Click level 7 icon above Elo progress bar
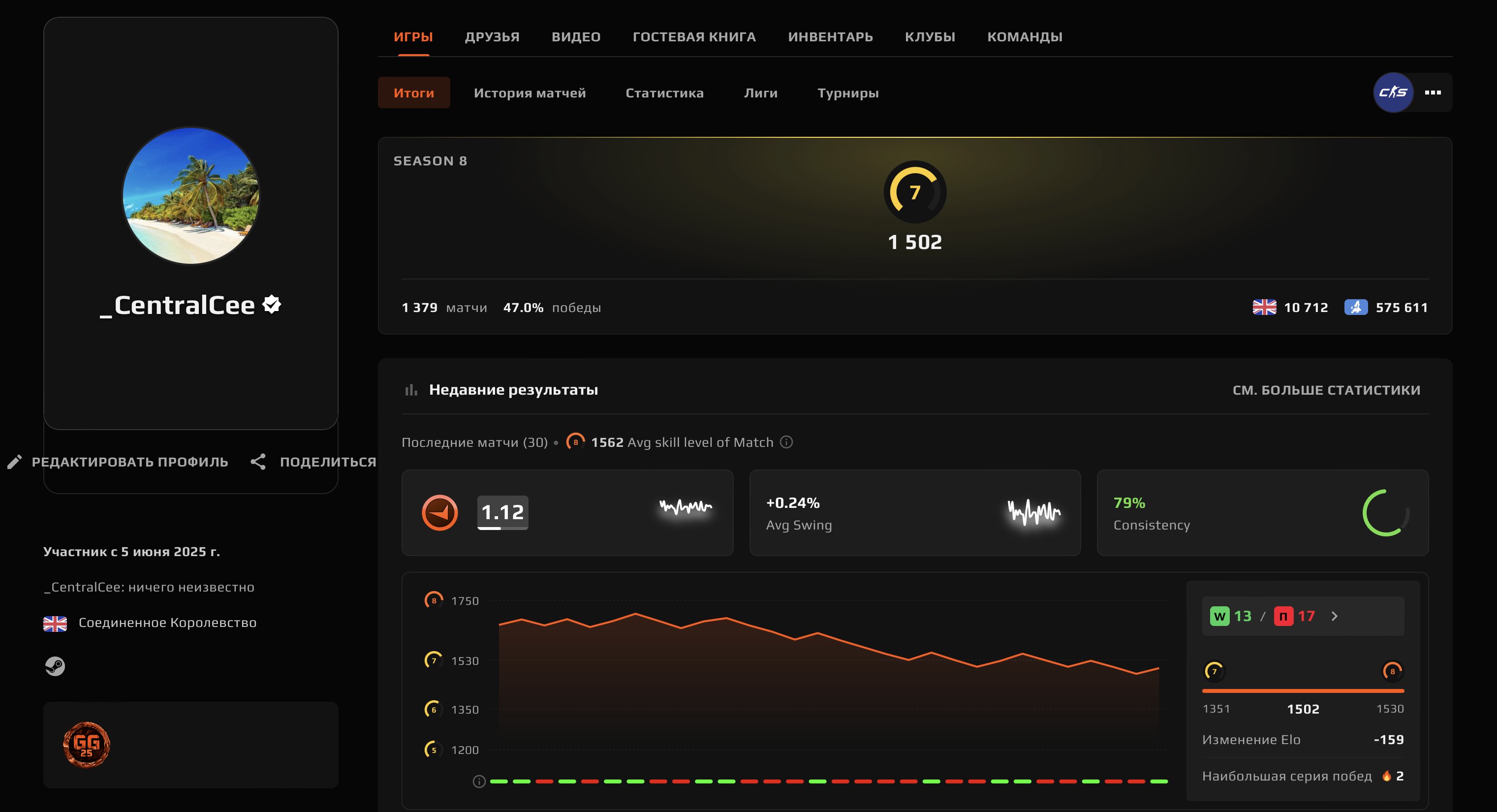 (1214, 671)
